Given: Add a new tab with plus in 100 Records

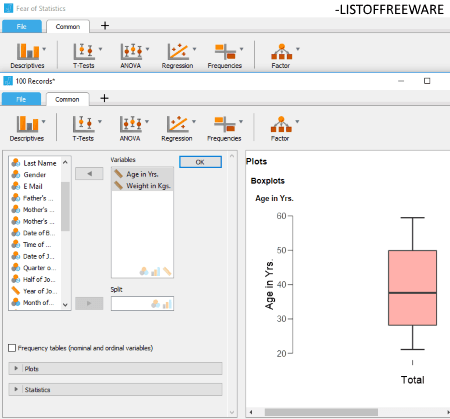Looking at the screenshot, I should pyautogui.click(x=104, y=98).
